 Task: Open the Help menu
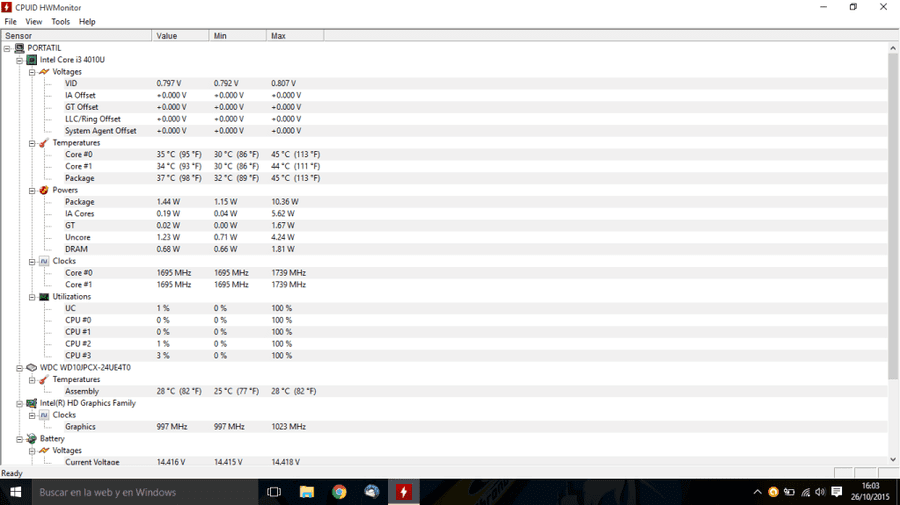(87, 22)
